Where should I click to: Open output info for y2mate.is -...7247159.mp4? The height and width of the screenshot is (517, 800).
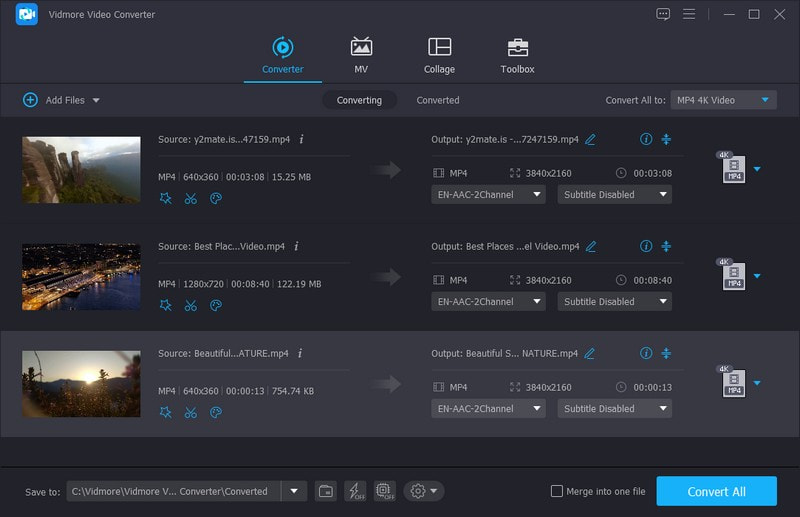[x=646, y=139]
